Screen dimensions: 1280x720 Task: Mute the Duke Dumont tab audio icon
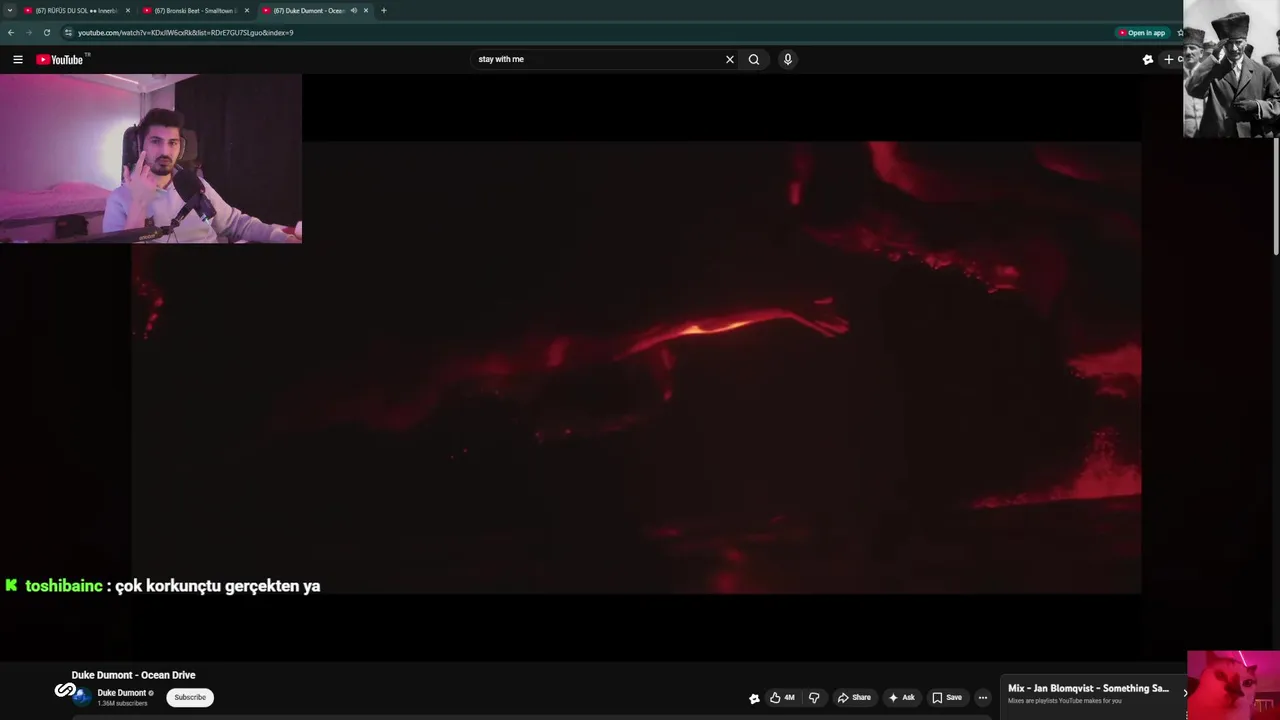353,10
